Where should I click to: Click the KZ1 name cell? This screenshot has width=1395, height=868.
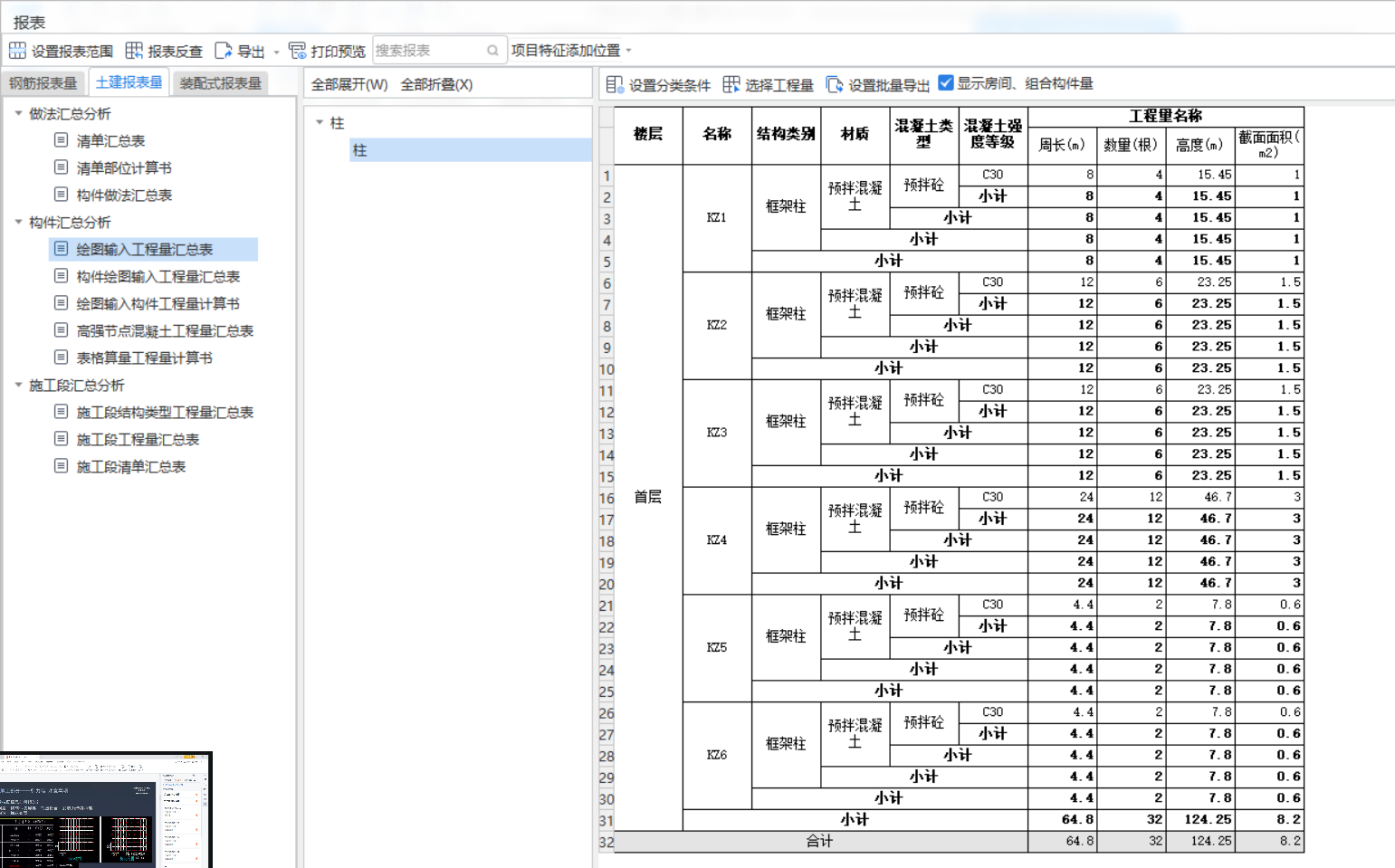tap(717, 217)
